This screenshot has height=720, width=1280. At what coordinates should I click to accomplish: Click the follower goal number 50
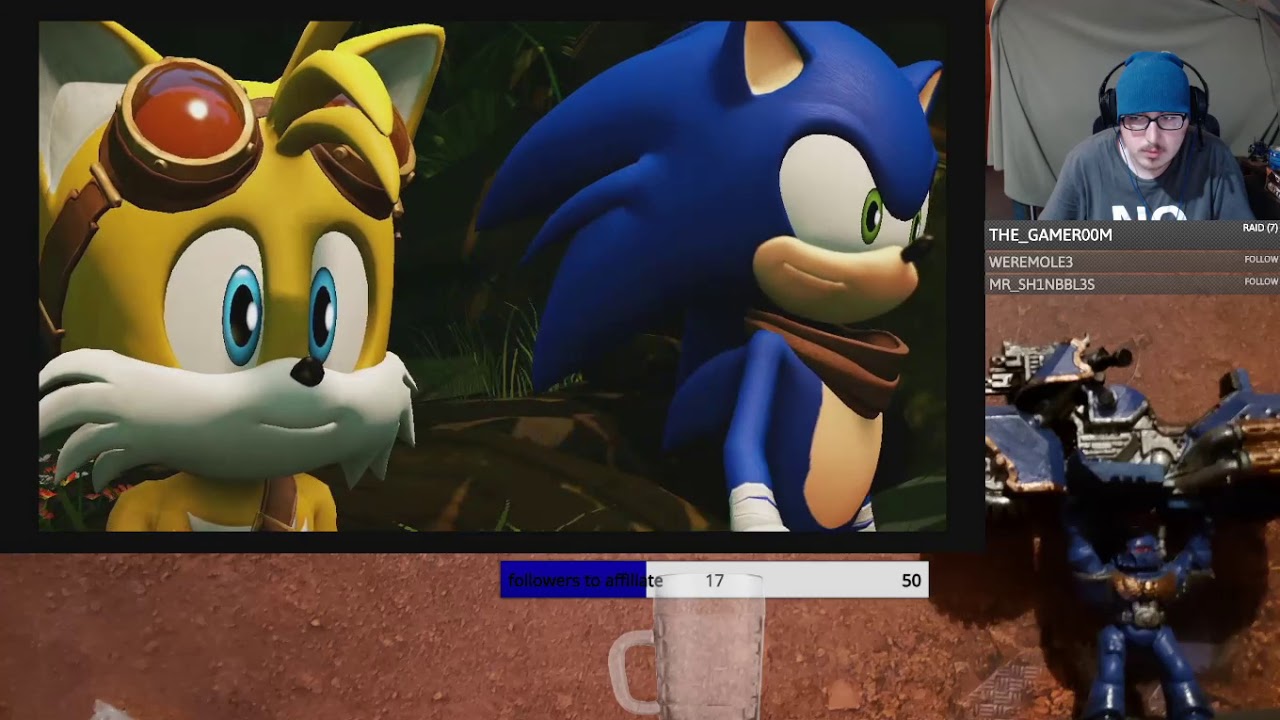[911, 581]
